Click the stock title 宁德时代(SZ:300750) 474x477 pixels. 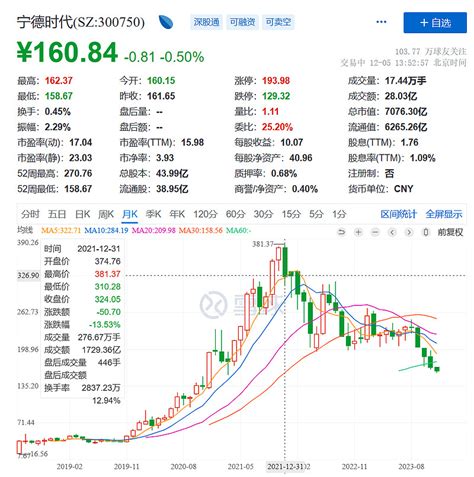81,22
